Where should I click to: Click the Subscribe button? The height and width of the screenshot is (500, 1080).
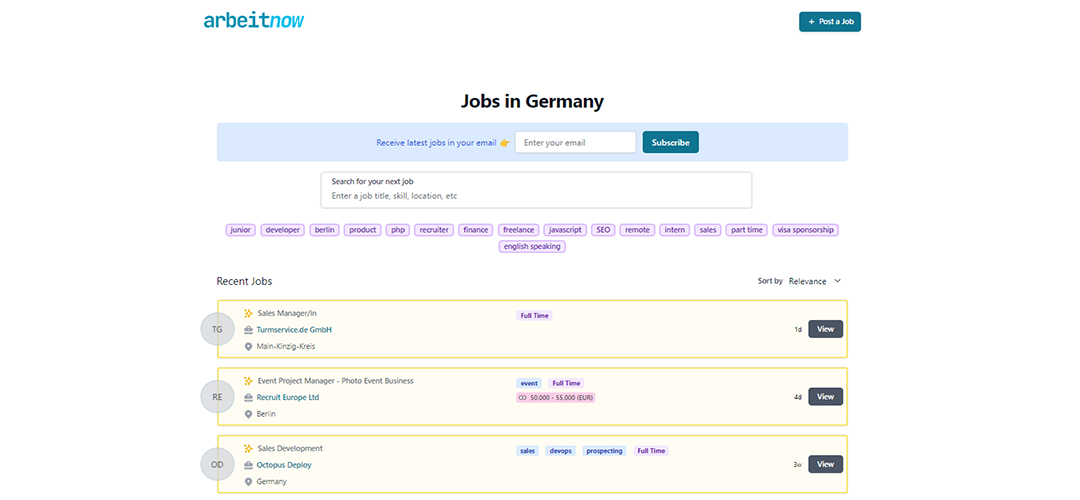(670, 143)
